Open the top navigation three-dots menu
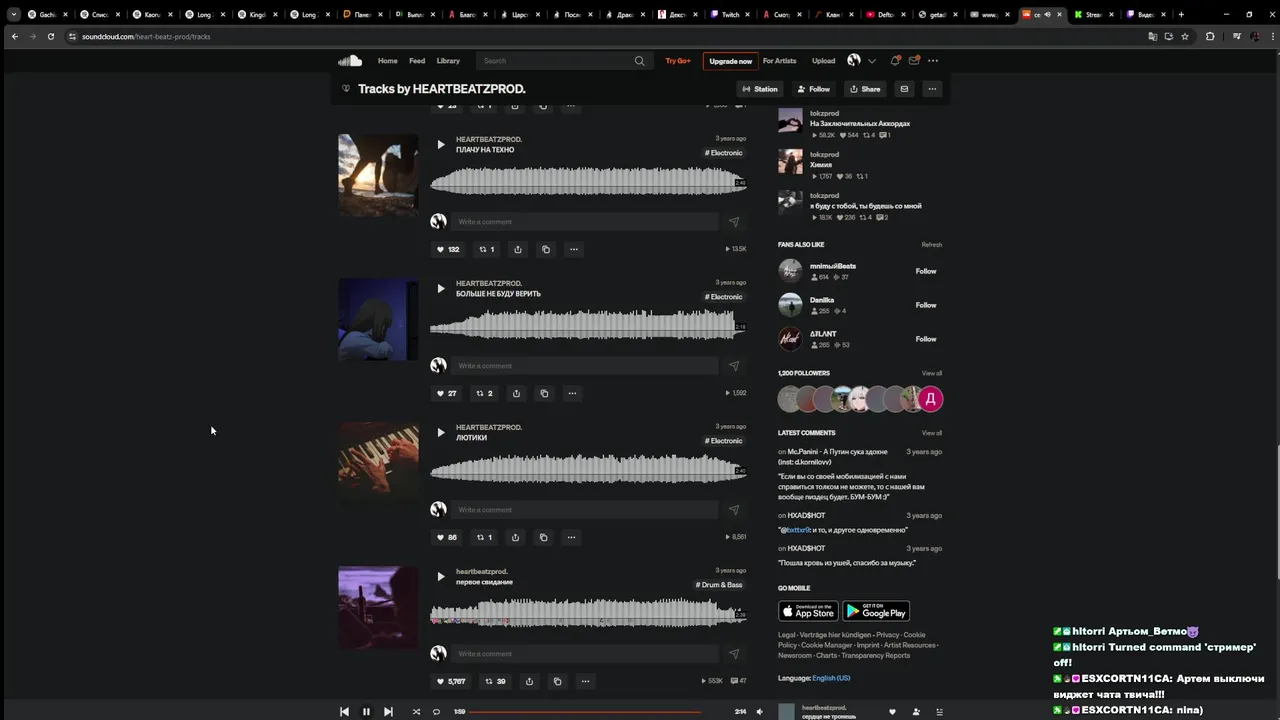This screenshot has width=1280, height=720. (x=933, y=61)
